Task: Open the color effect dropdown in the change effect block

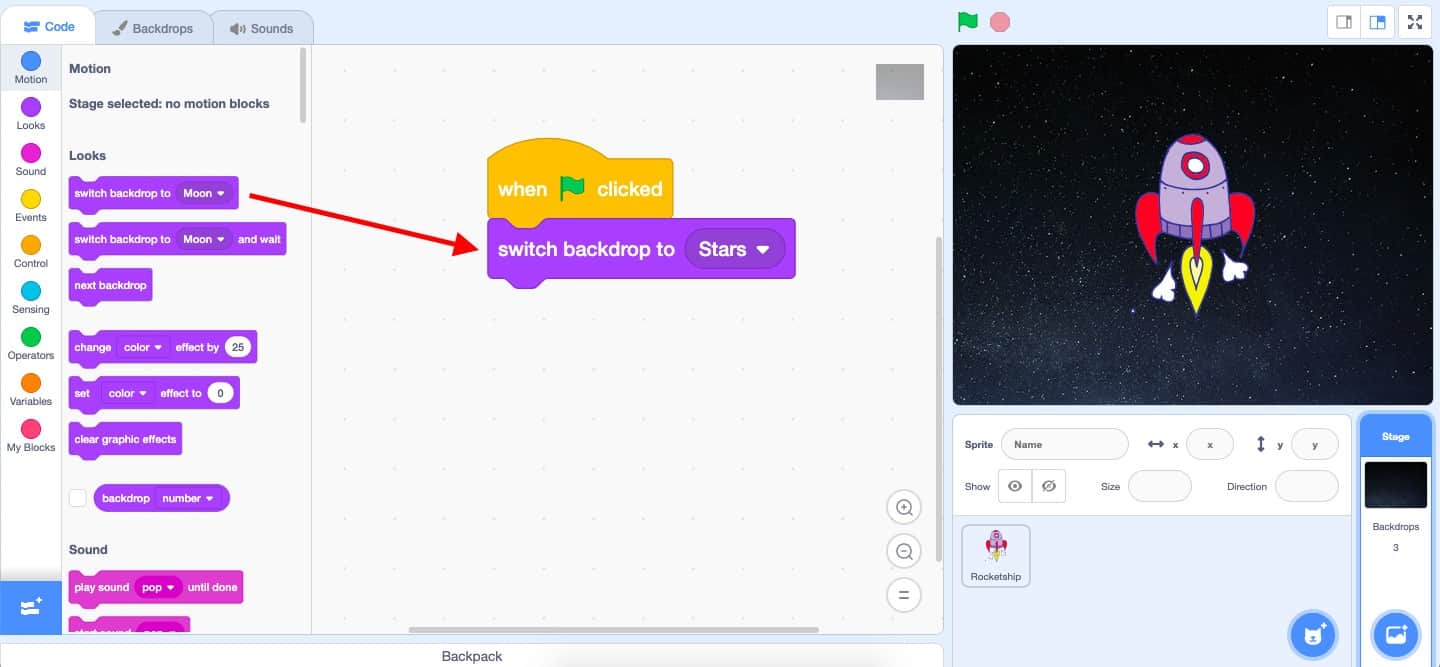Action: click(145, 347)
